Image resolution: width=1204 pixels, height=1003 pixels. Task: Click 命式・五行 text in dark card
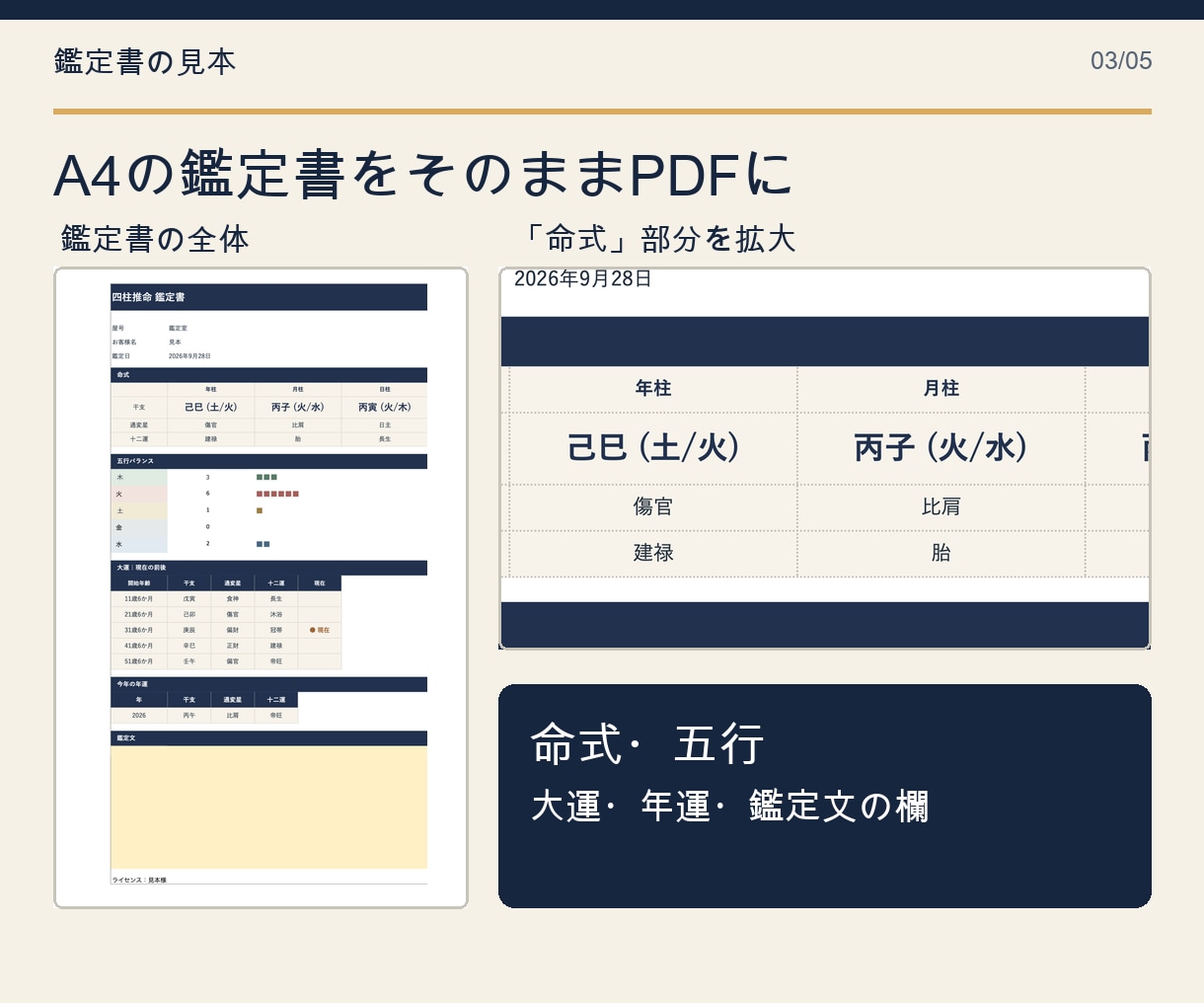pyautogui.click(x=647, y=743)
